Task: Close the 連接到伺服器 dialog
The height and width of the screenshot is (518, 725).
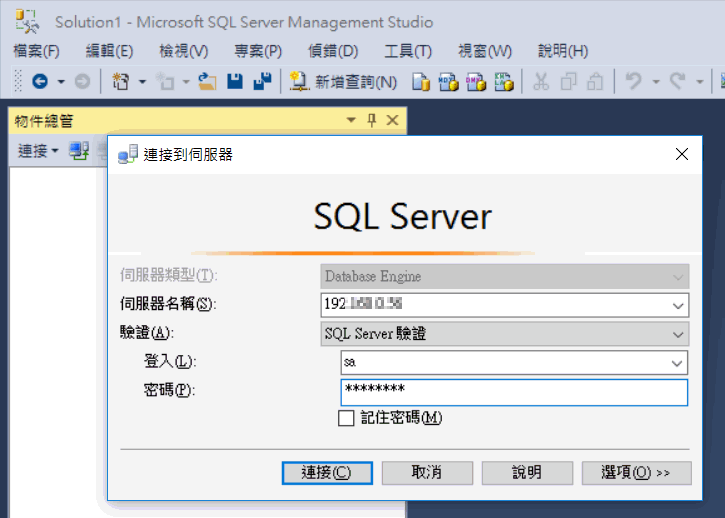Action: coord(682,154)
